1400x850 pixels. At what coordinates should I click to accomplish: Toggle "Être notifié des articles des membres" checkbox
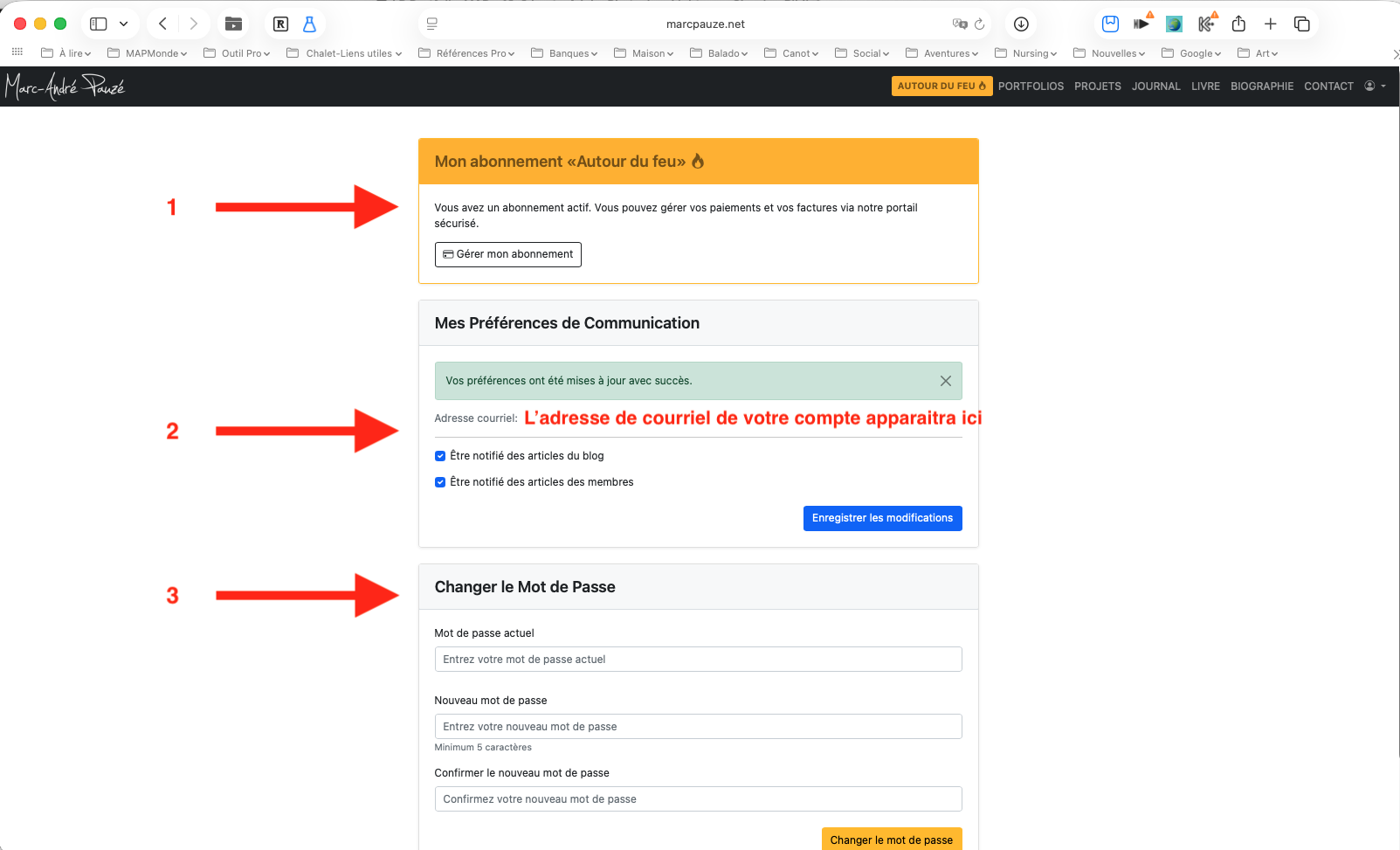440,482
